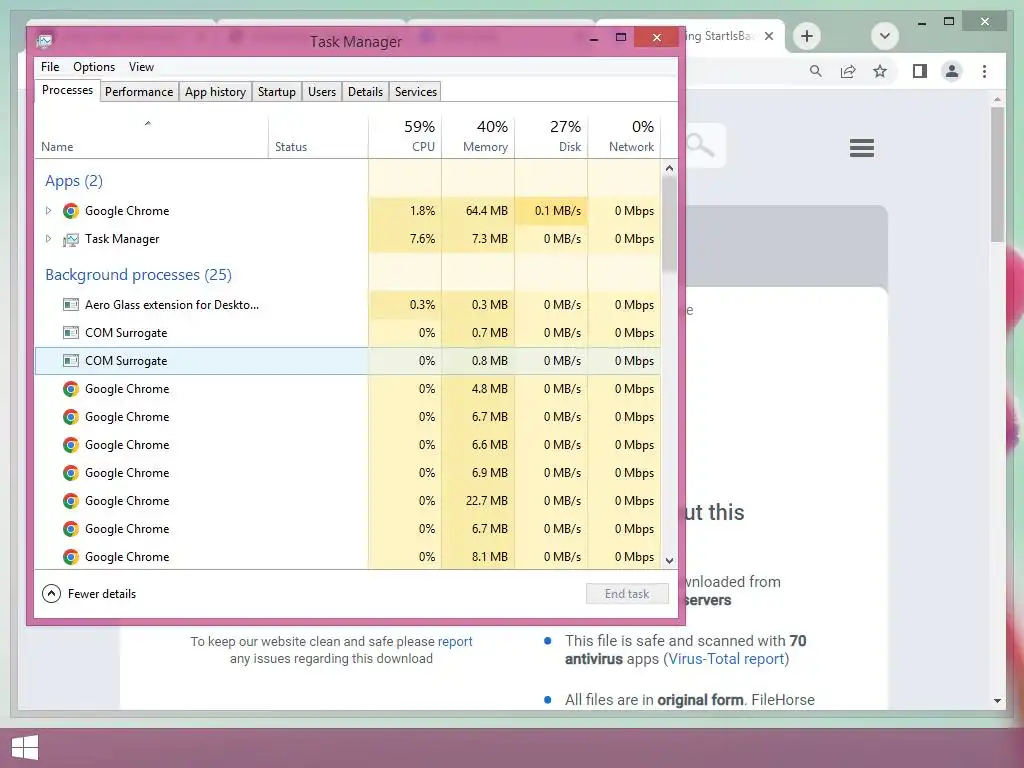
Task: Click the Windows Start button
Action: coord(25,748)
